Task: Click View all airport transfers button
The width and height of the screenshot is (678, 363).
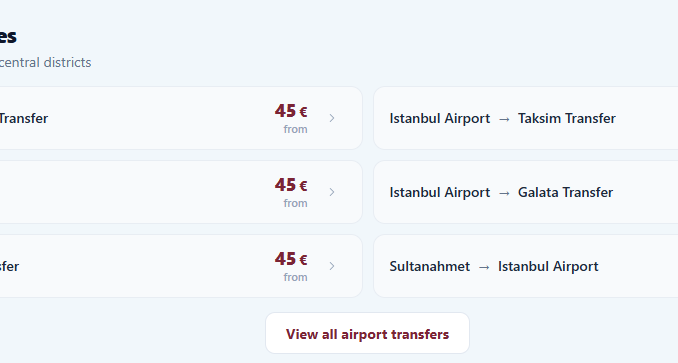Action: [368, 333]
